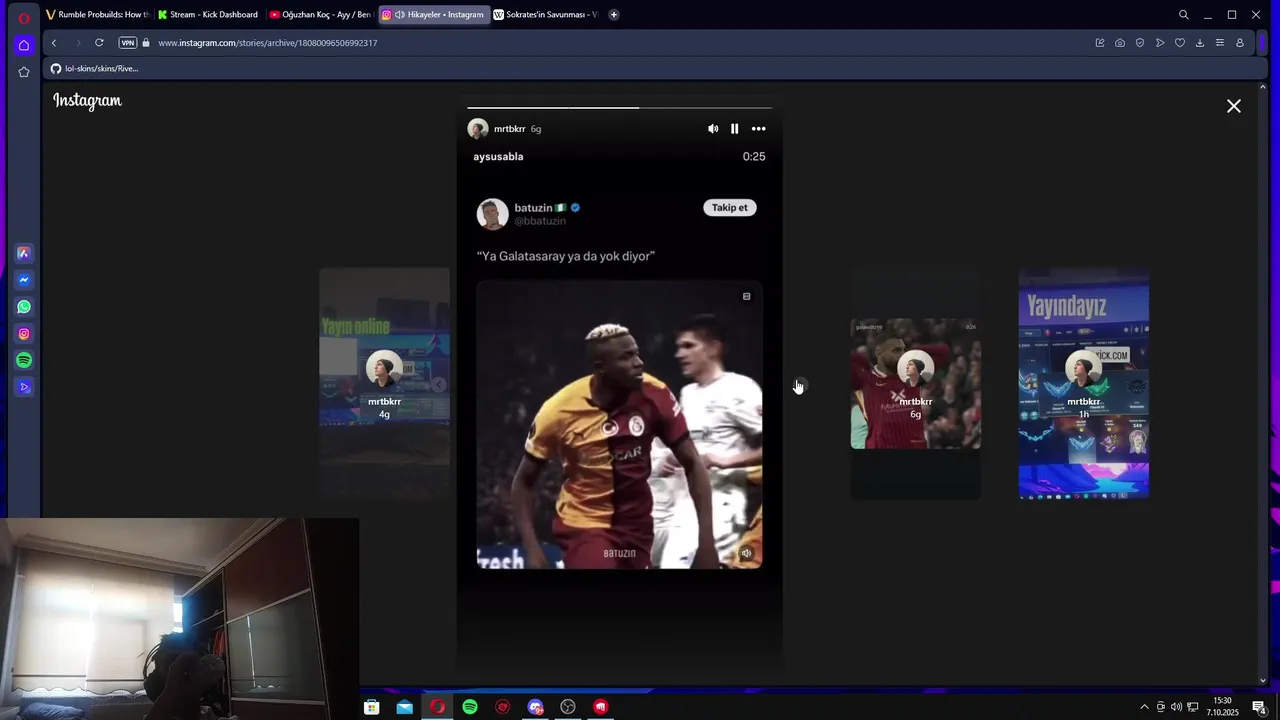
Task: Open the previous mrtbkrr 4g story preview
Action: point(384,383)
